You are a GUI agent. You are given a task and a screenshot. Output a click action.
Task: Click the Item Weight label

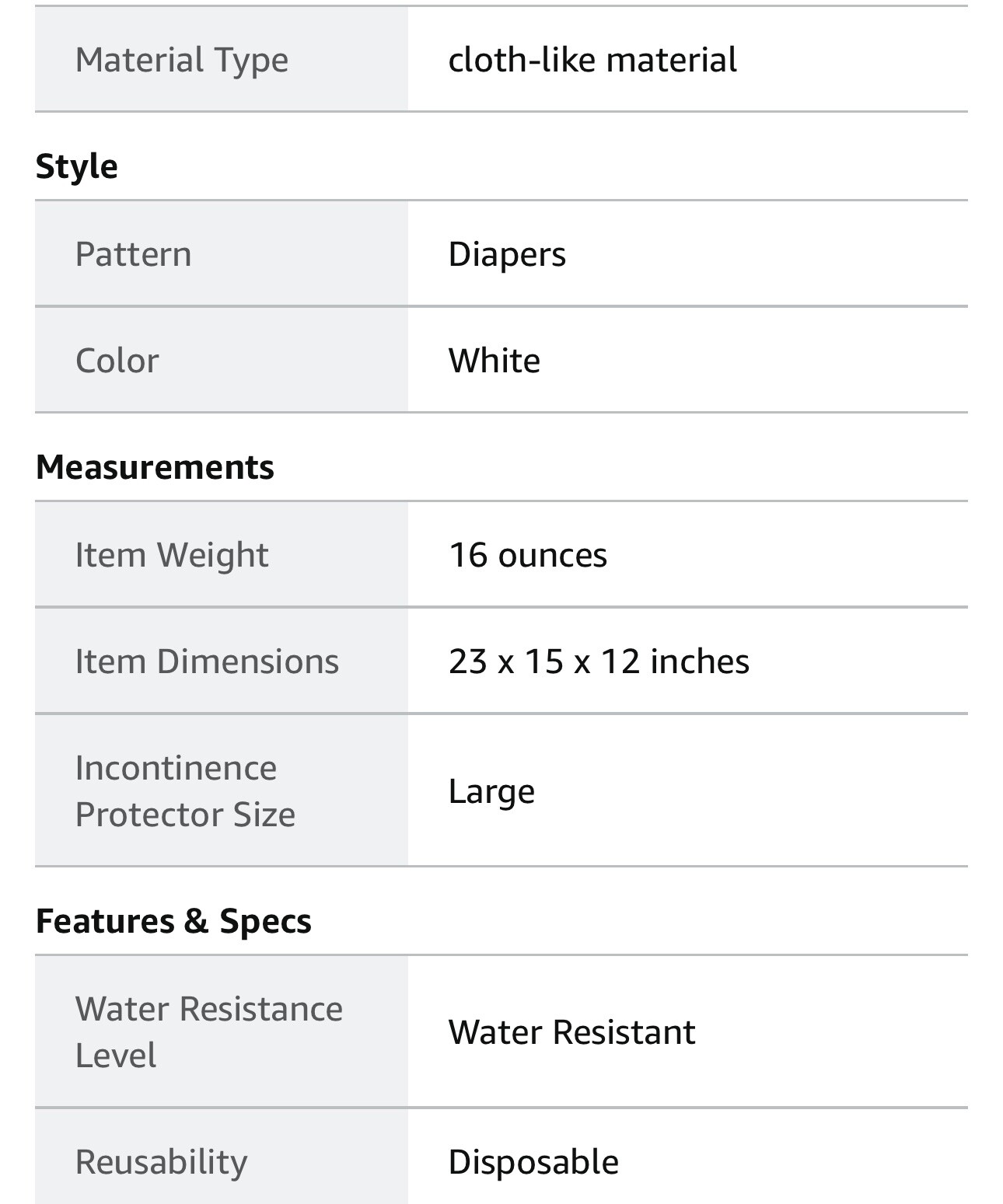(171, 555)
